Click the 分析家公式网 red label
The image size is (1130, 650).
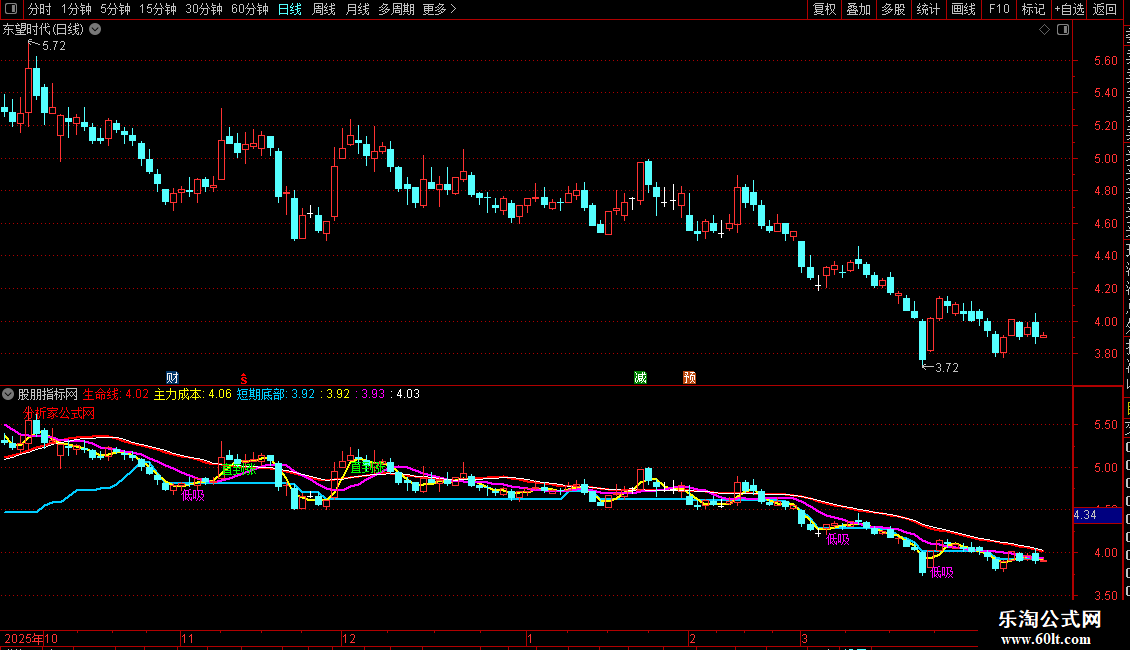coord(58,413)
